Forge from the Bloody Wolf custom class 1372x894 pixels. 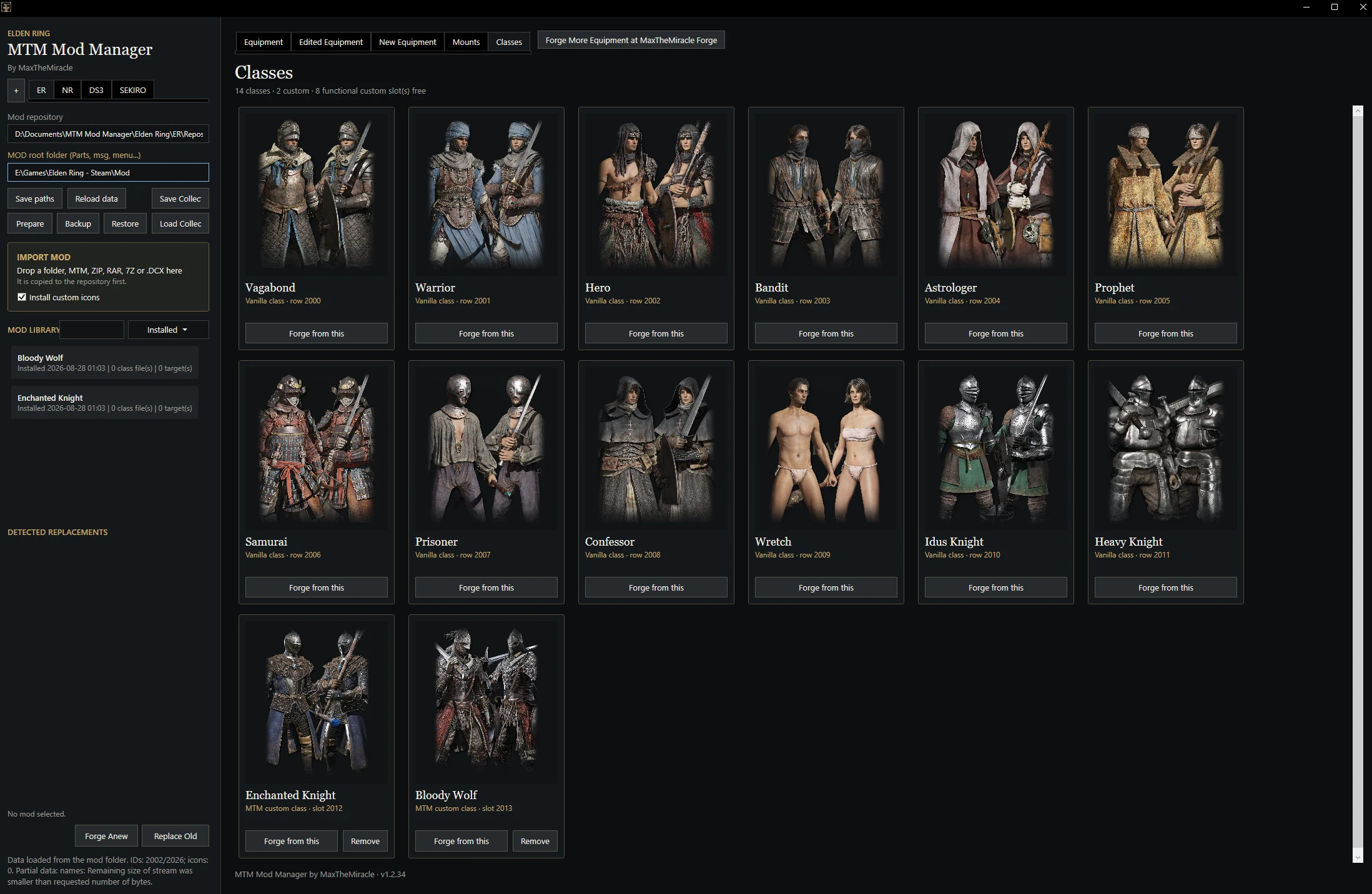461,841
